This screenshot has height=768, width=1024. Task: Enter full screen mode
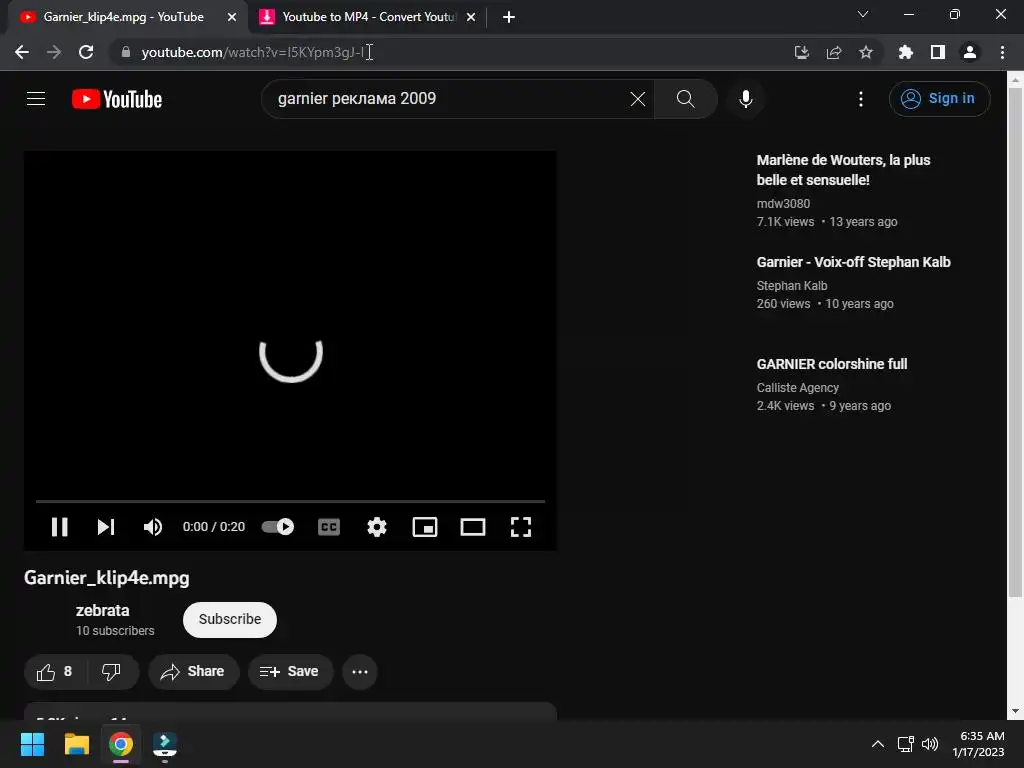[x=520, y=527]
